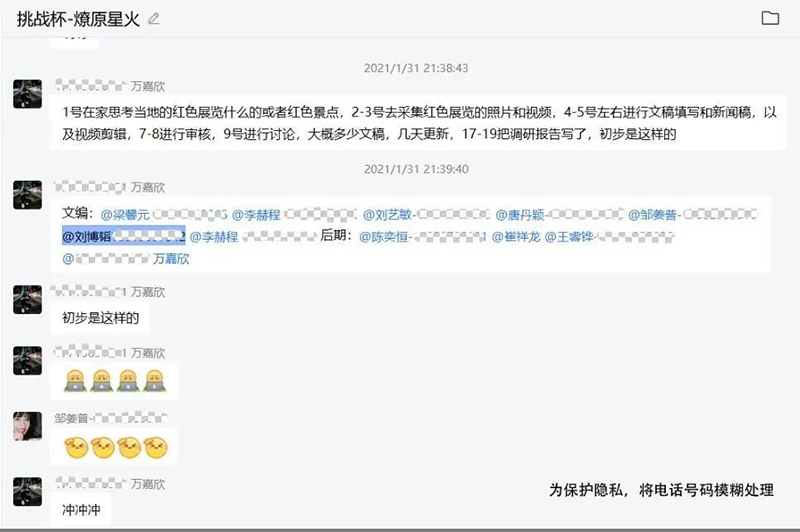The image size is (800, 532).
Task: Click 万嘉欣's avatar on the first message
Action: (x=28, y=93)
